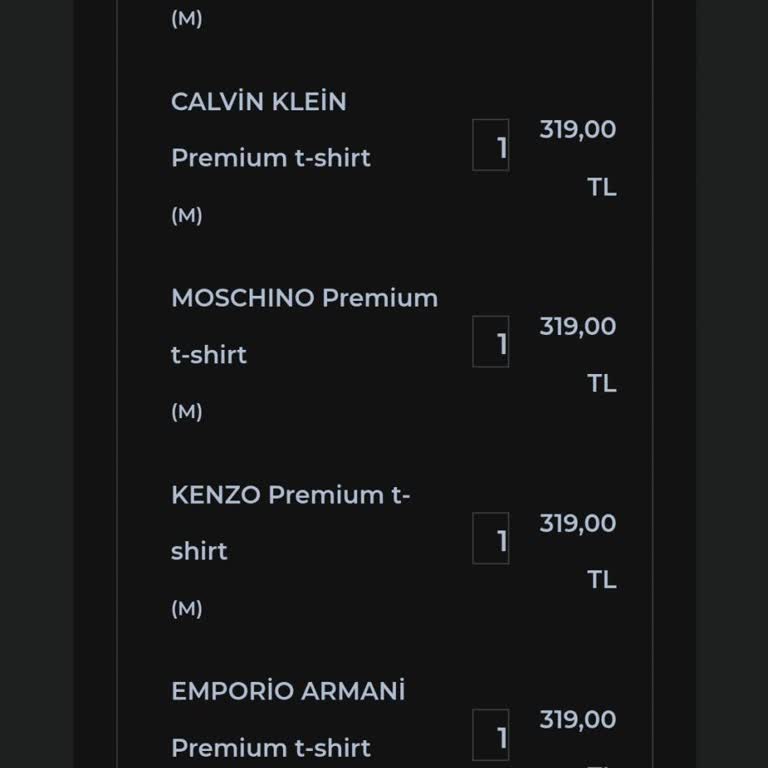Click the EMPORİO ARMANİ brand name

[x=288, y=692]
